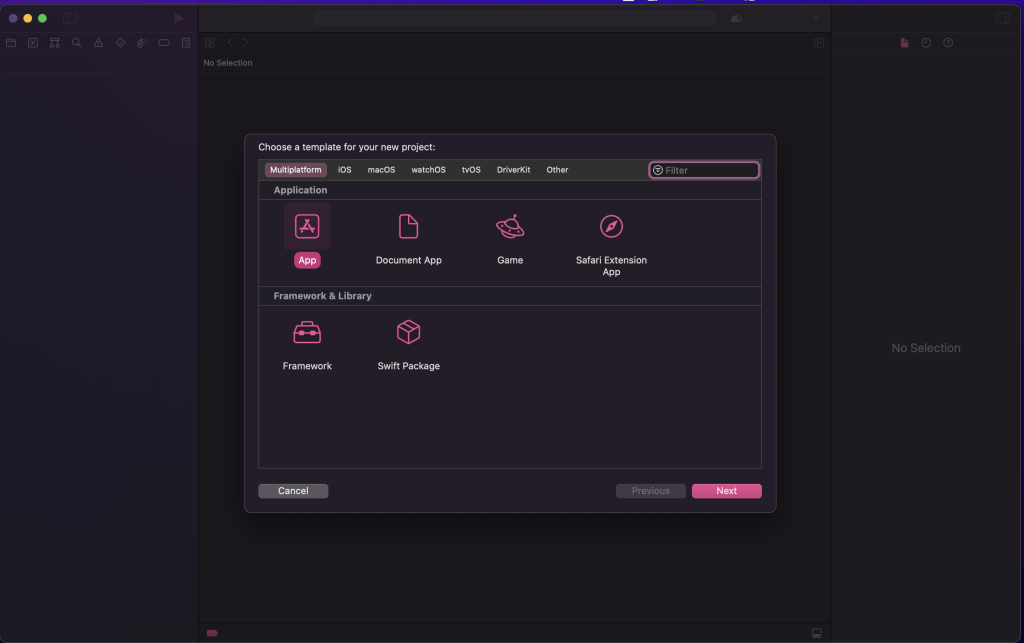Select the Framework template icon
The width and height of the screenshot is (1024, 643).
point(307,332)
